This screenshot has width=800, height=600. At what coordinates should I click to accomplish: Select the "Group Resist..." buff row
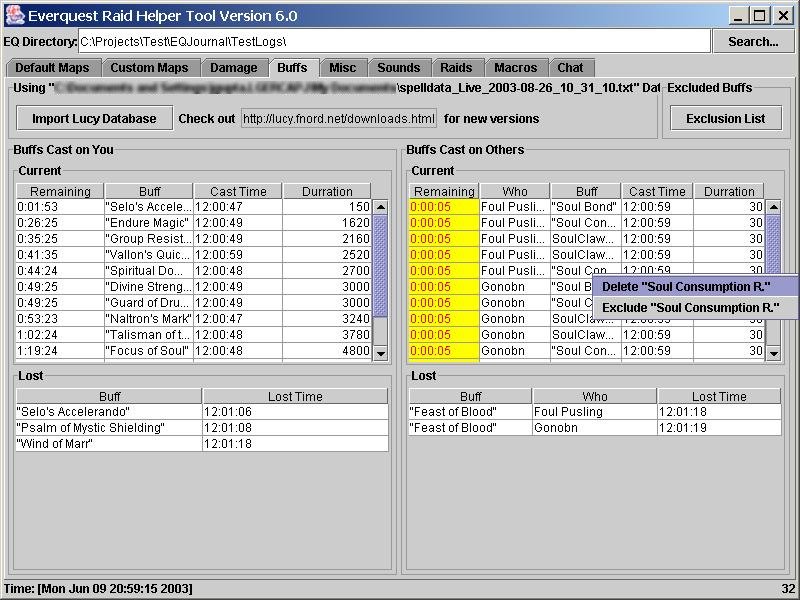pos(193,239)
